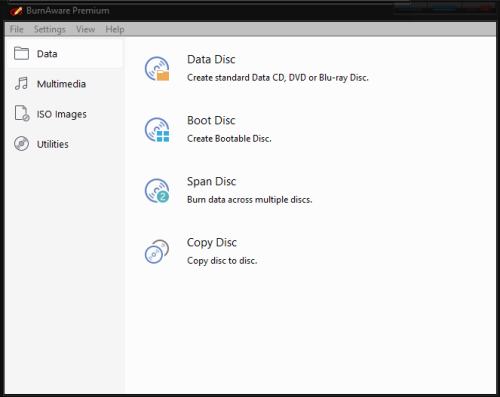Click the Data Disc icon

pyautogui.click(x=157, y=69)
